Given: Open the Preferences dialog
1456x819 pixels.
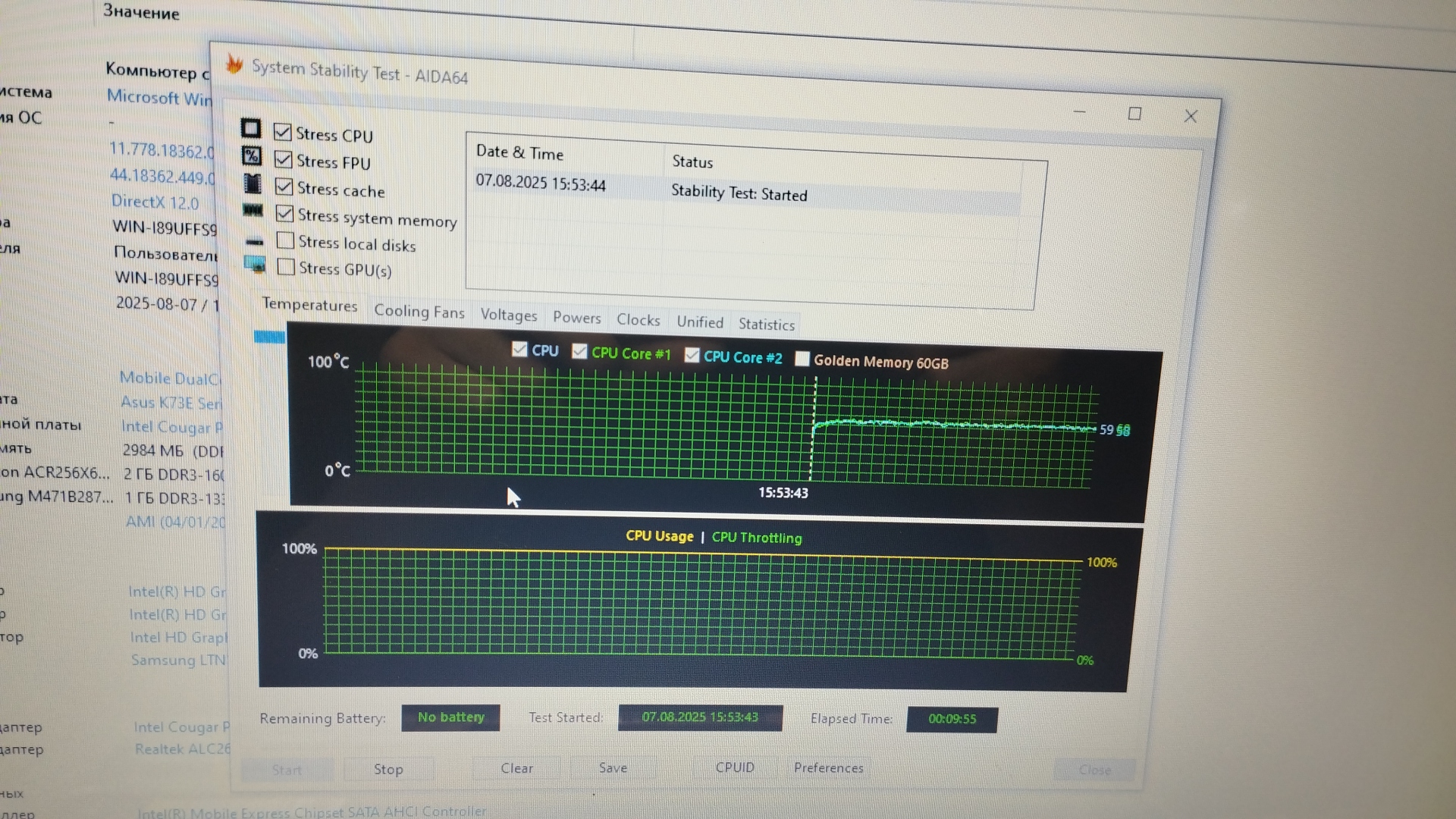Looking at the screenshot, I should [828, 767].
